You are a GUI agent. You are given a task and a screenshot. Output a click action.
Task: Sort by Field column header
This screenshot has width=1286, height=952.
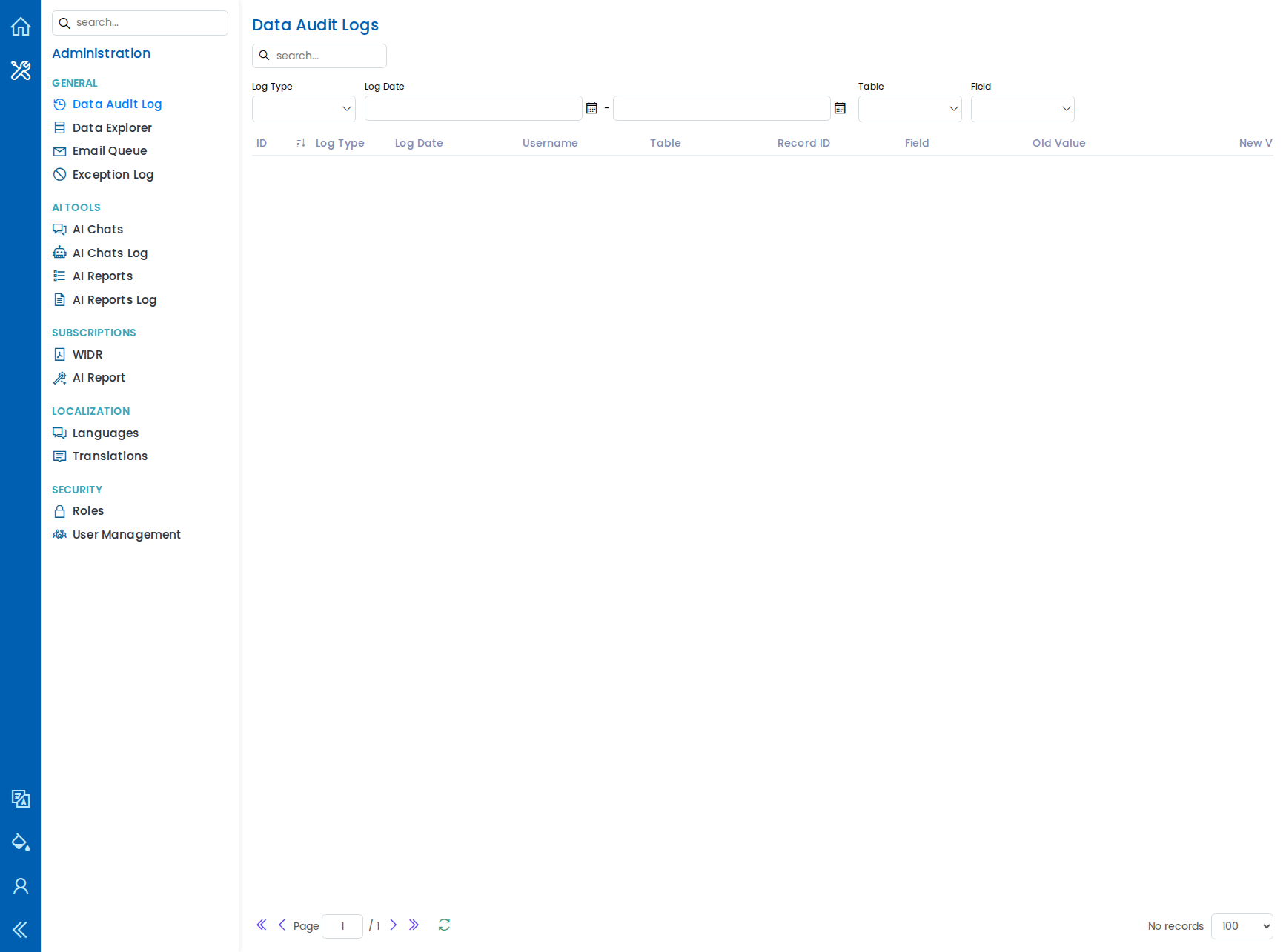click(x=917, y=143)
